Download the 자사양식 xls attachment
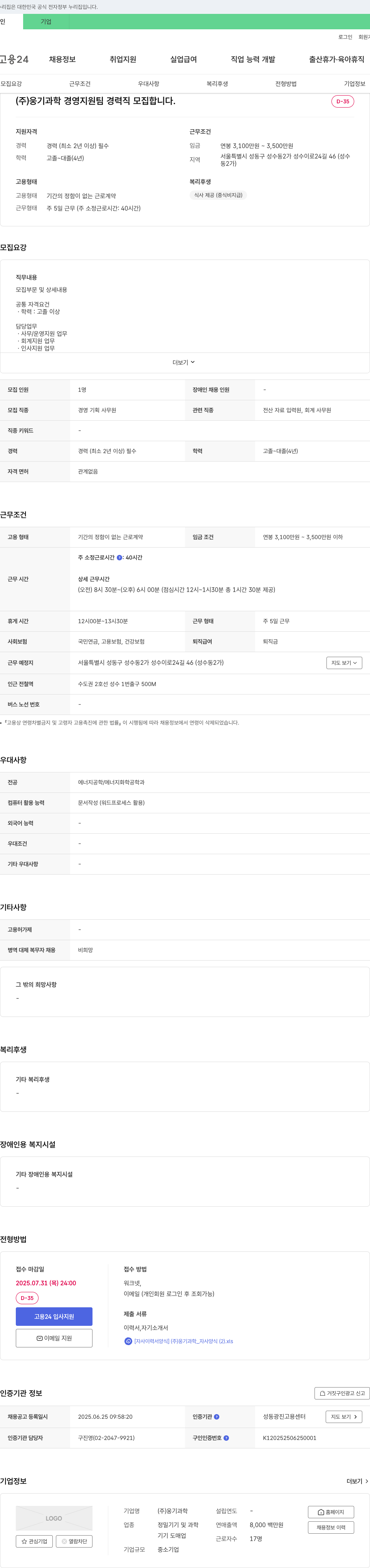Screen dimensions: 370x1568 pyautogui.click(x=183, y=1341)
